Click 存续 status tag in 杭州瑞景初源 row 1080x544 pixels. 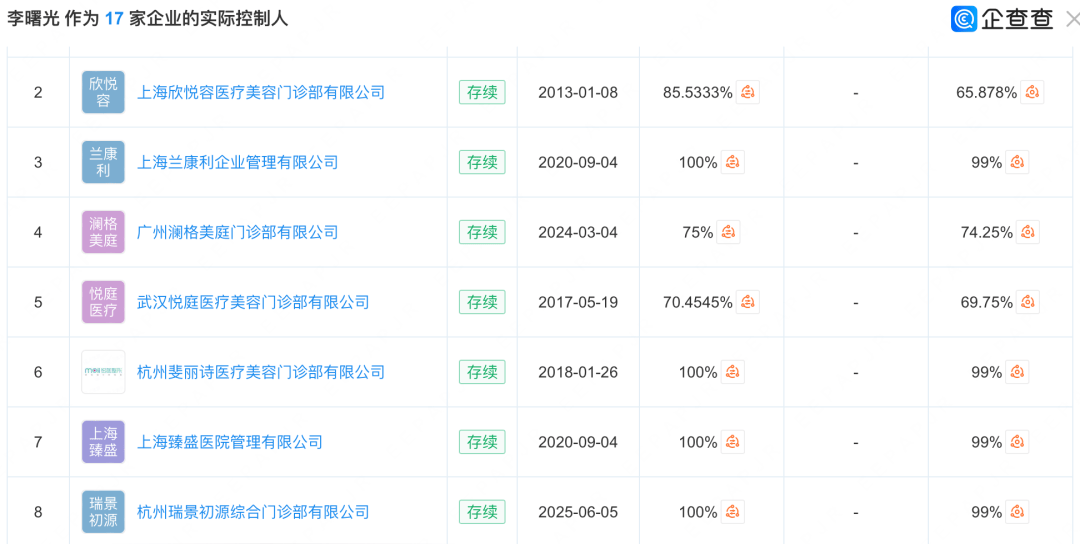point(482,512)
